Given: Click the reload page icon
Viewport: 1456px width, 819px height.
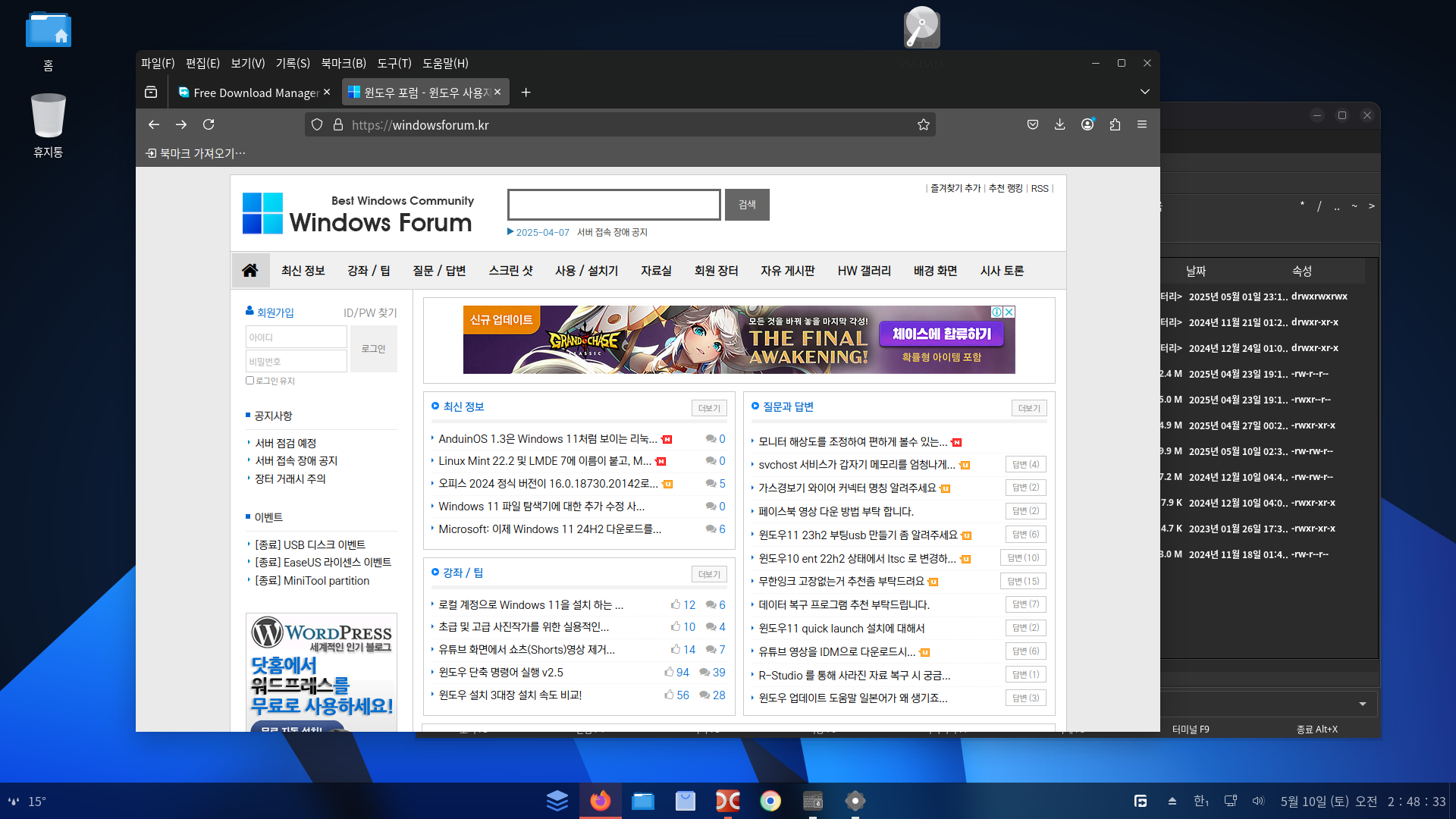Looking at the screenshot, I should [x=209, y=124].
